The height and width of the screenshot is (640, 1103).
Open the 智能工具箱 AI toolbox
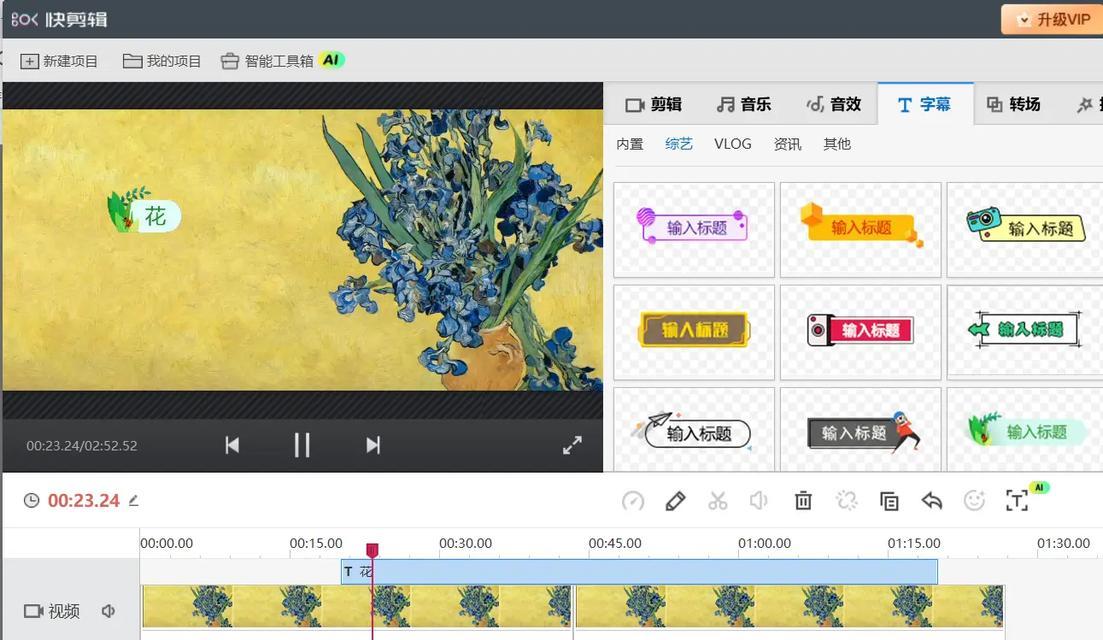tap(282, 61)
